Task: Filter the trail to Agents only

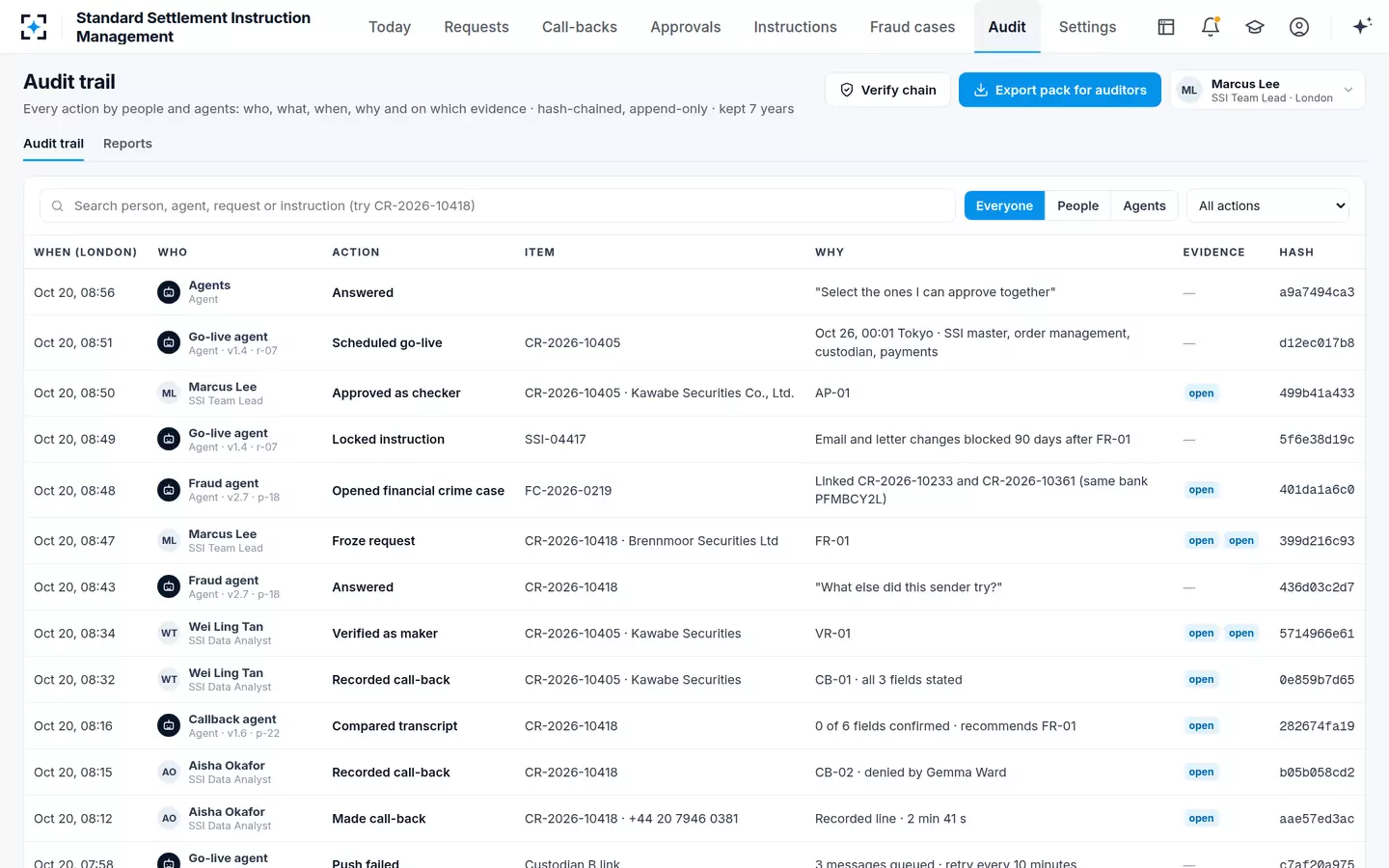Action: [x=1144, y=205]
